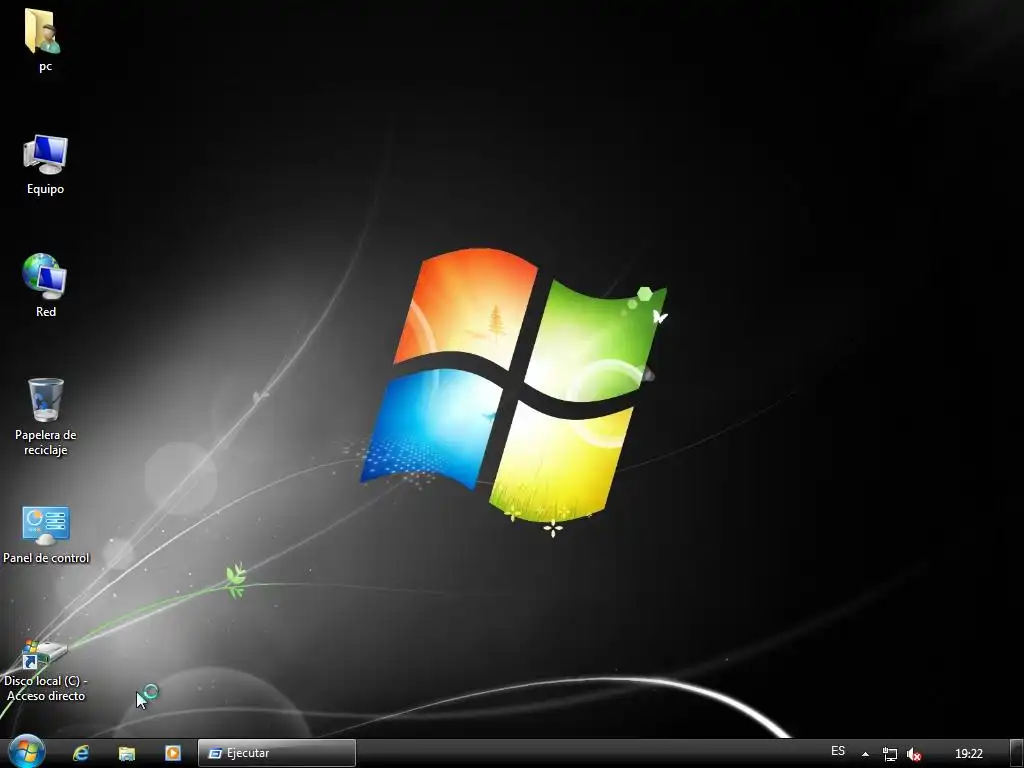Image resolution: width=1024 pixels, height=768 pixels.
Task: Open the network status tray icon
Action: pos(889,754)
